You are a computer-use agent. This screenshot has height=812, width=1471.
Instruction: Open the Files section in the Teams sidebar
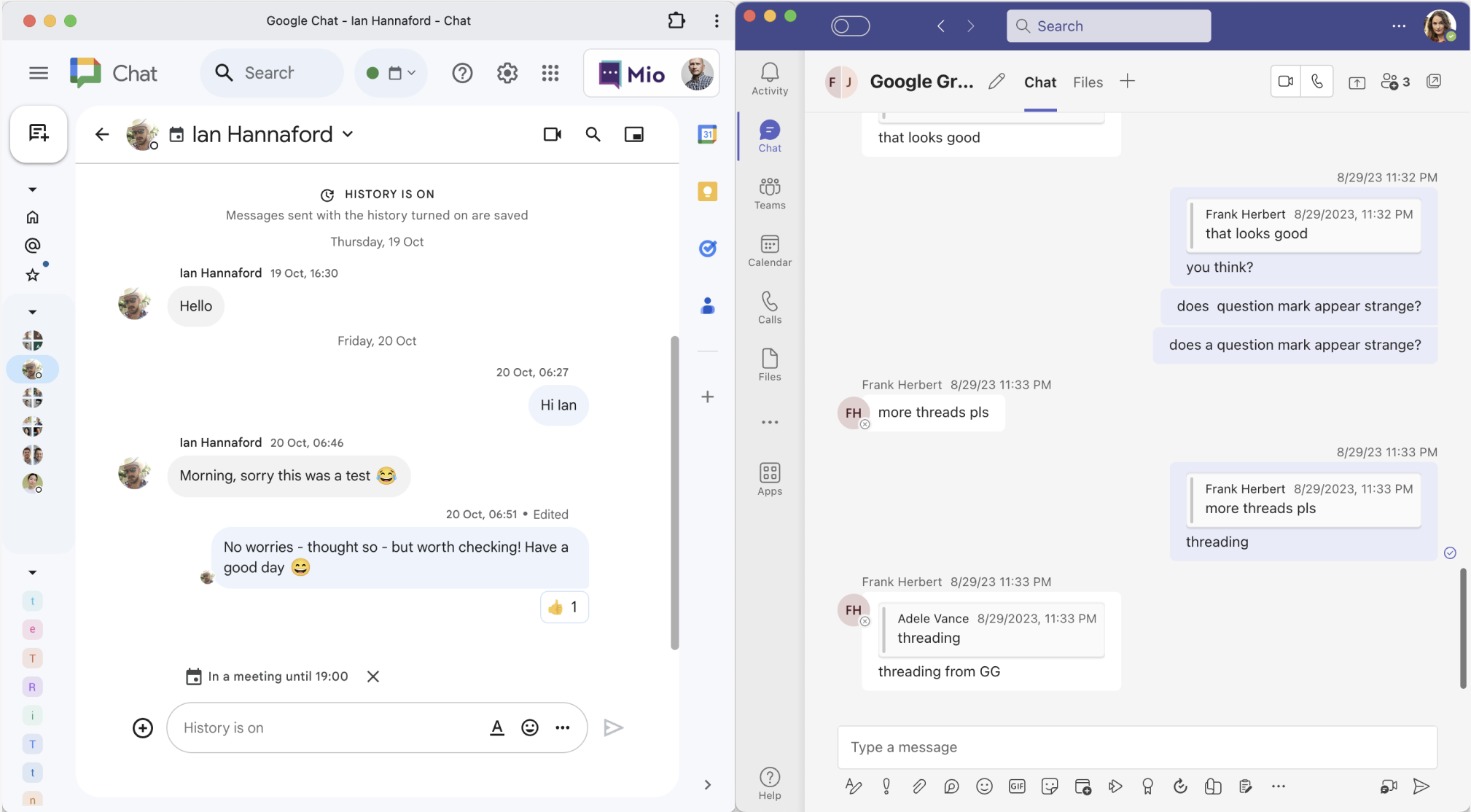pos(769,363)
